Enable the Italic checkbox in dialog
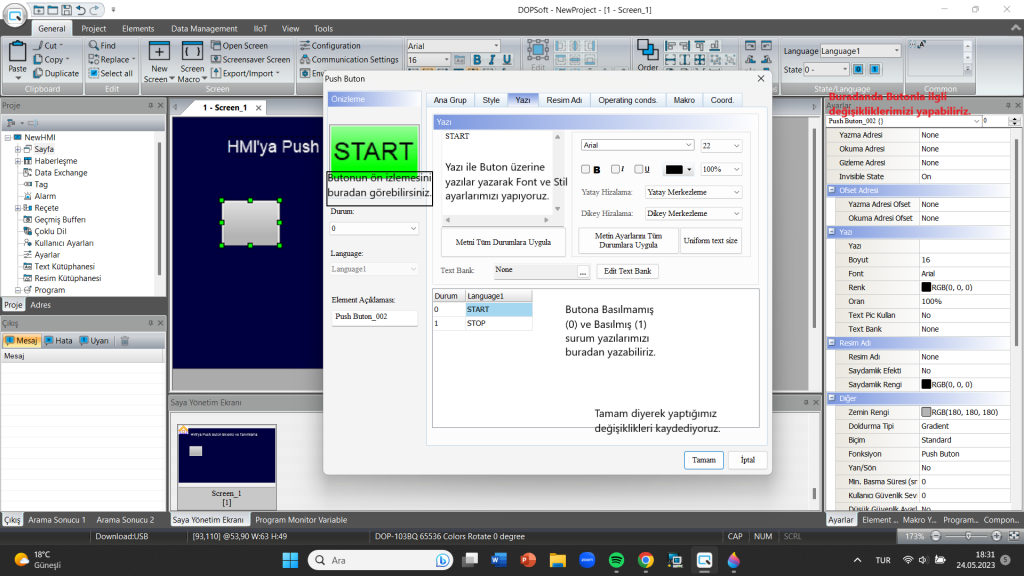1024x576 pixels. [615, 169]
